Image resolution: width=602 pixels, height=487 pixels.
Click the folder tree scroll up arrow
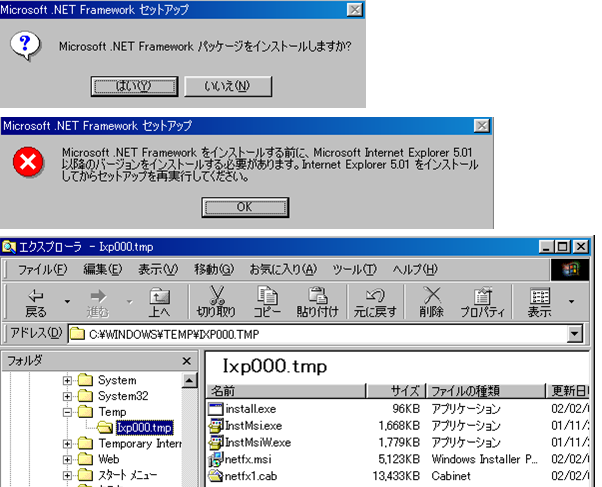(x=189, y=381)
